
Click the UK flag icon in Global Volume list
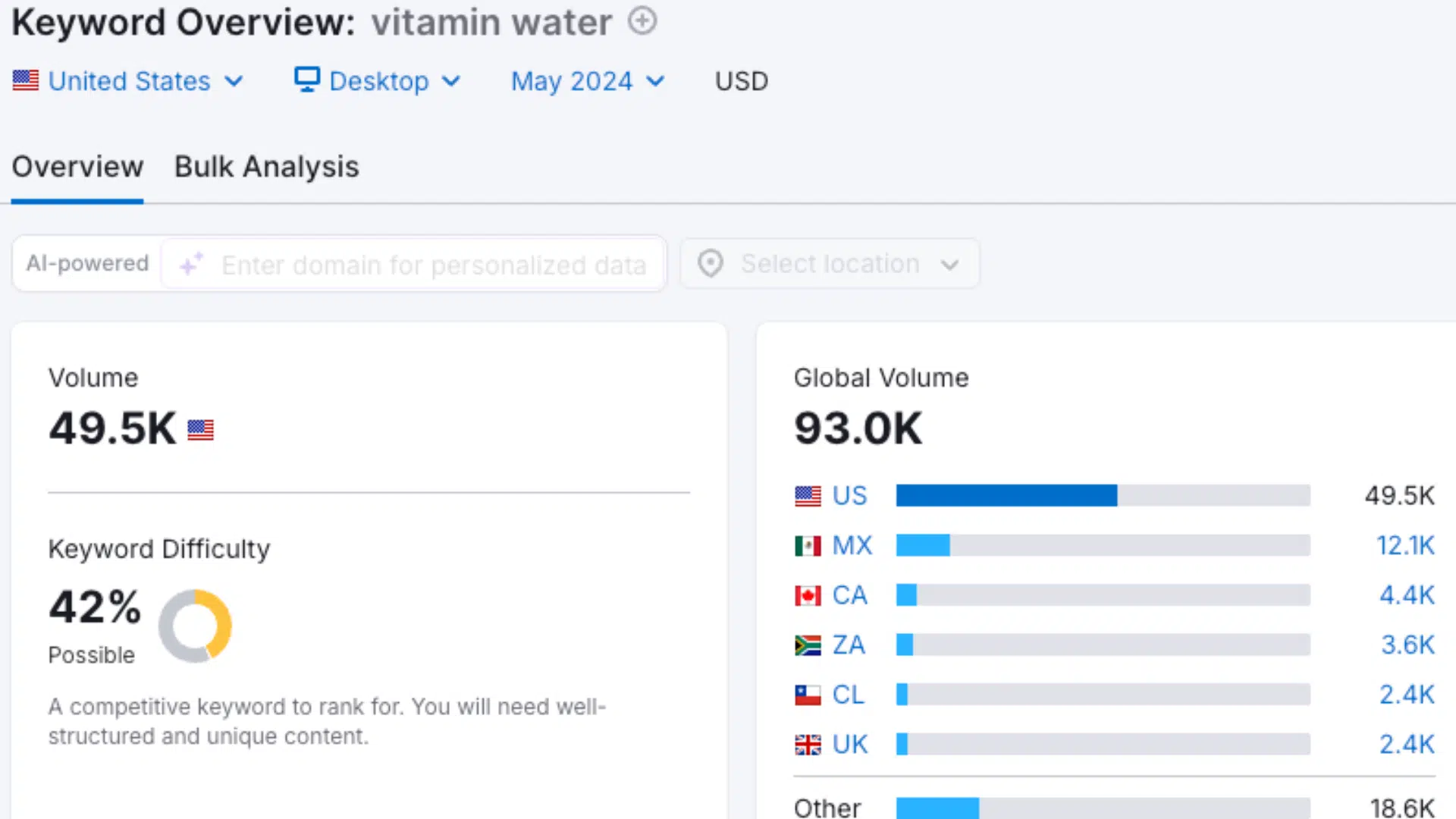pos(808,744)
